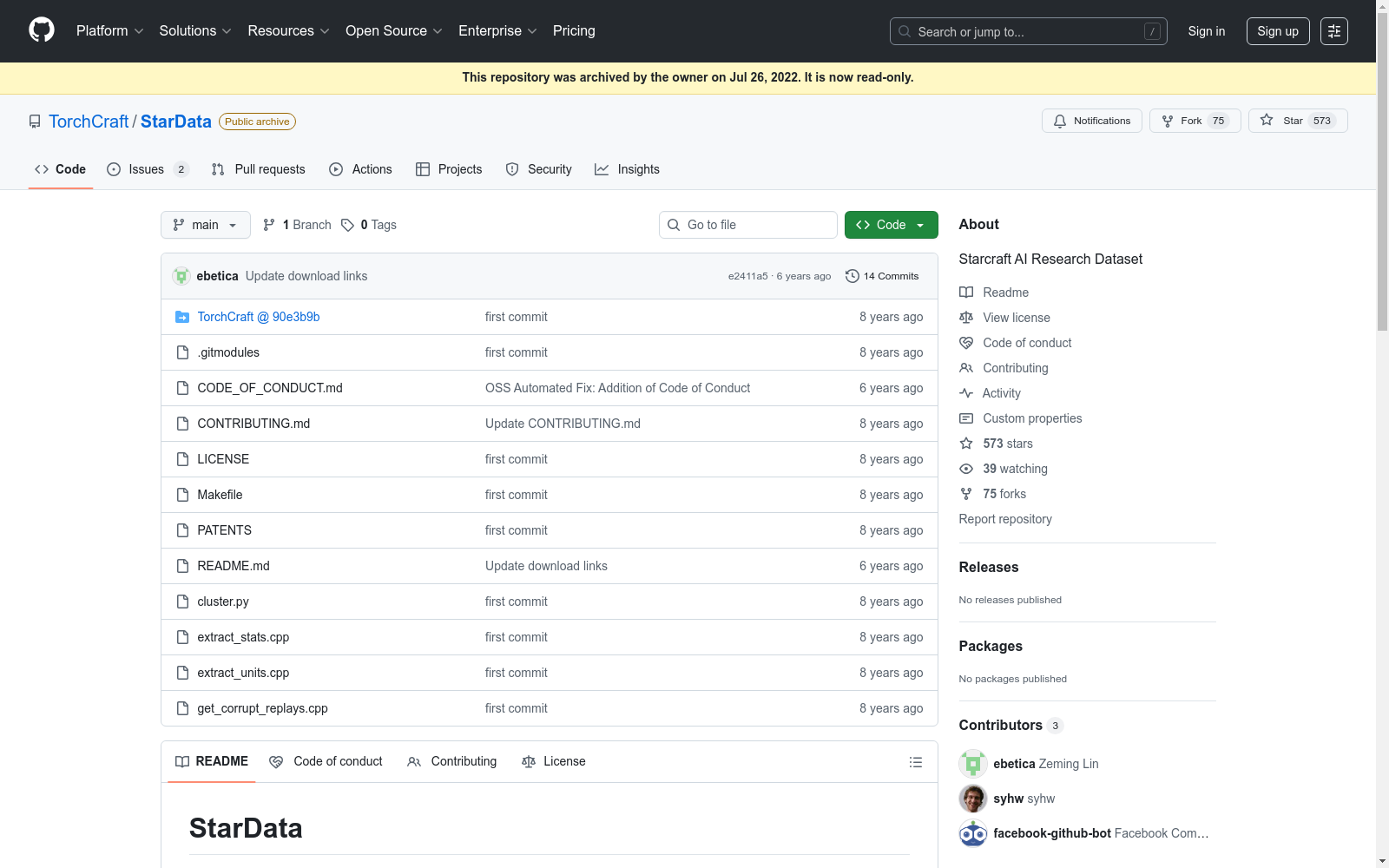Screen dimensions: 1389x868
Task: Click the Fork icon button
Action: (1168, 121)
